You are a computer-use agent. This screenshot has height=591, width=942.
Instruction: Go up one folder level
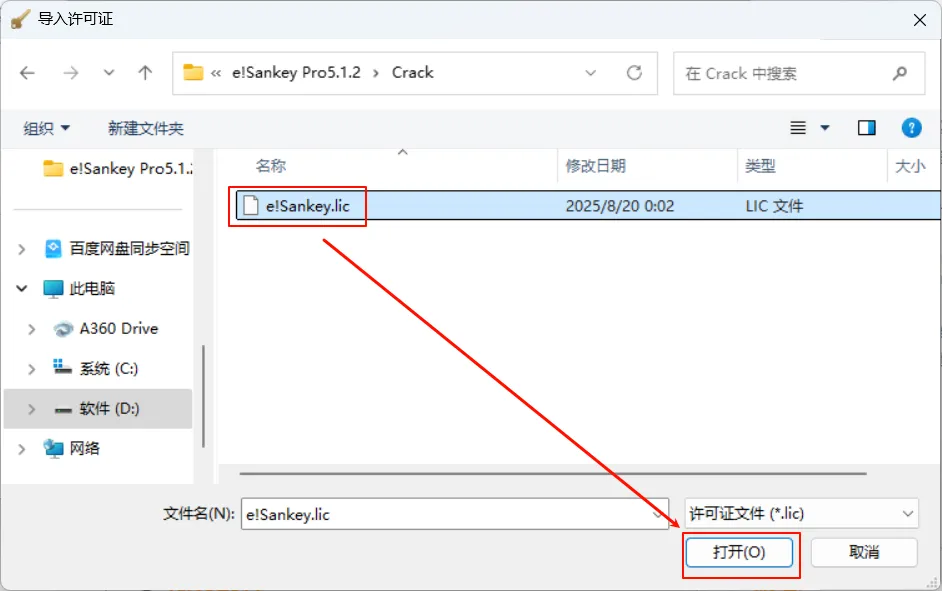coord(145,73)
